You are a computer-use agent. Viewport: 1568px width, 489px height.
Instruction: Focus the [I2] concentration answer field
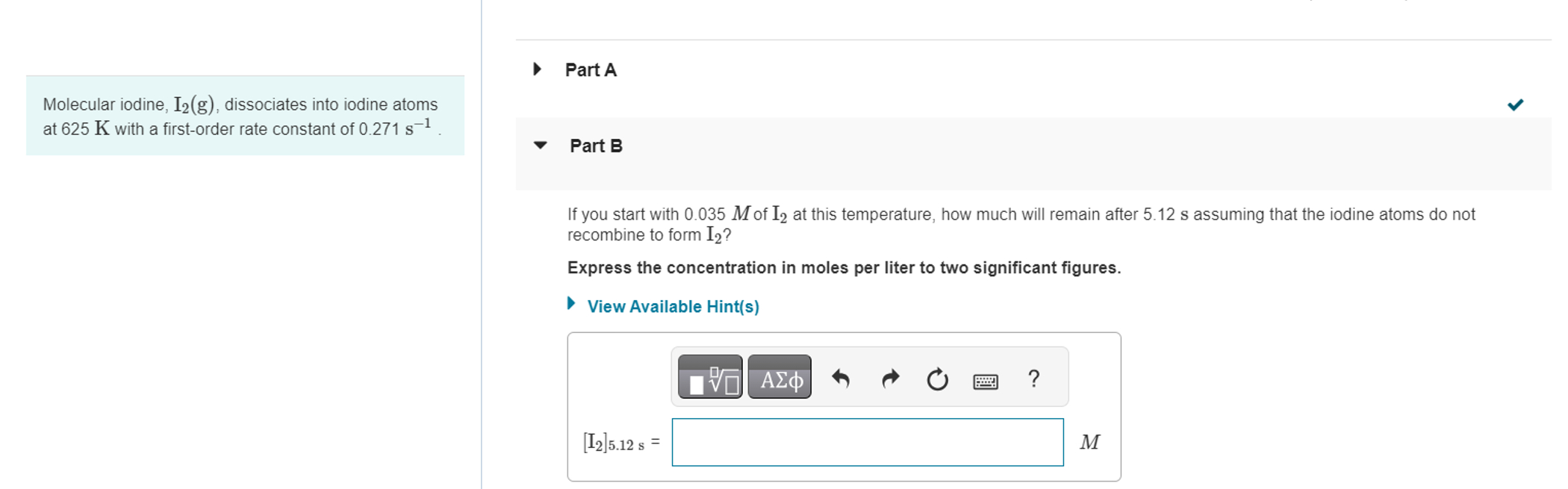pos(868,442)
